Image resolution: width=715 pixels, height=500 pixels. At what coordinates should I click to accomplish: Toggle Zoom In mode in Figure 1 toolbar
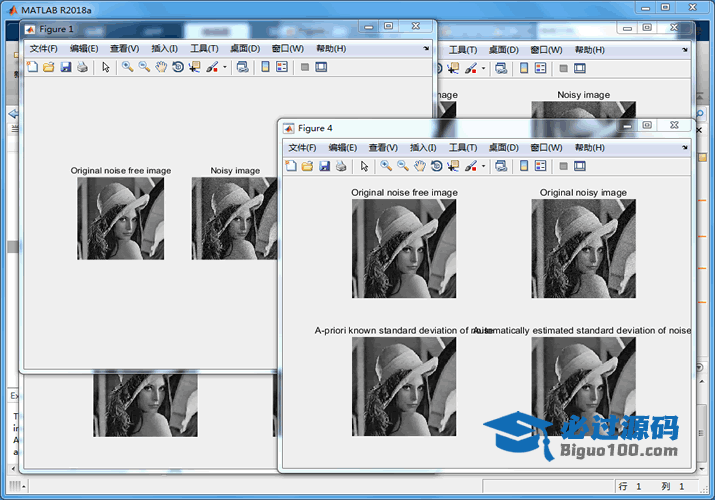(x=127, y=67)
